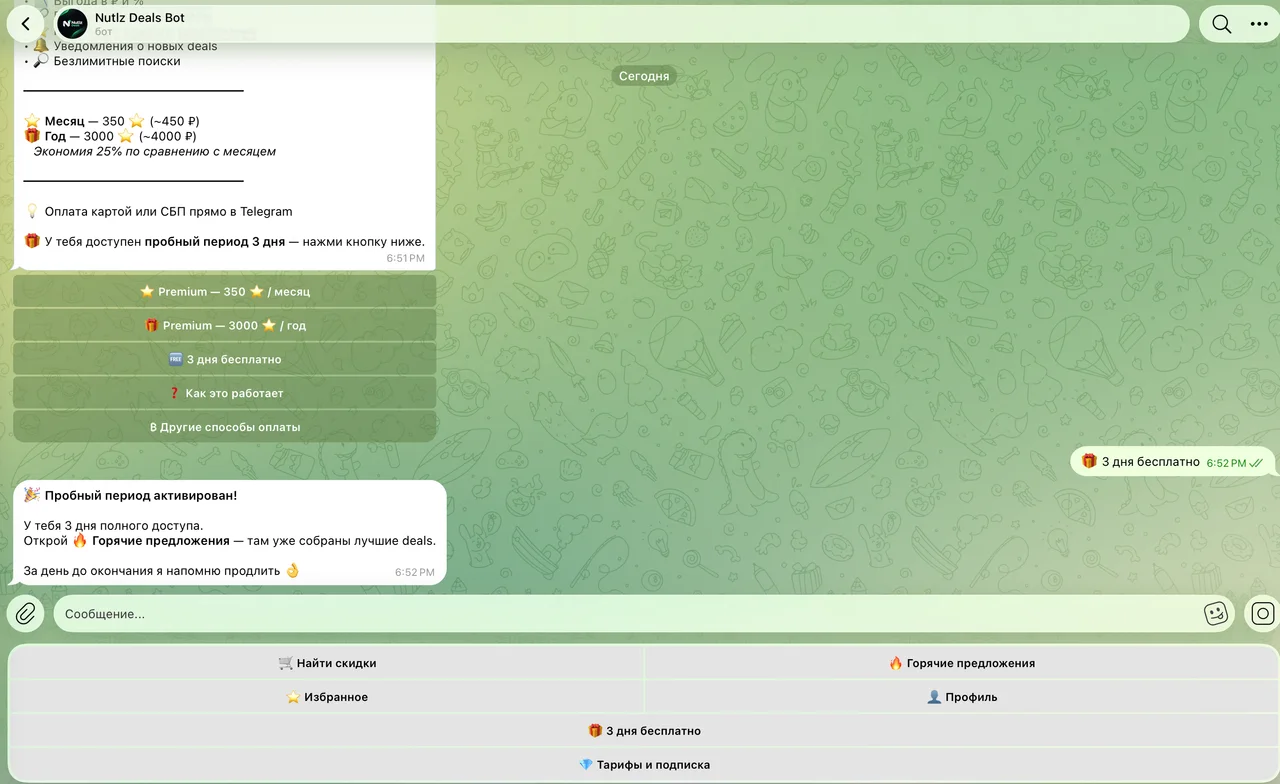
Task: Open the three-dots more options menu
Action: tap(1259, 24)
